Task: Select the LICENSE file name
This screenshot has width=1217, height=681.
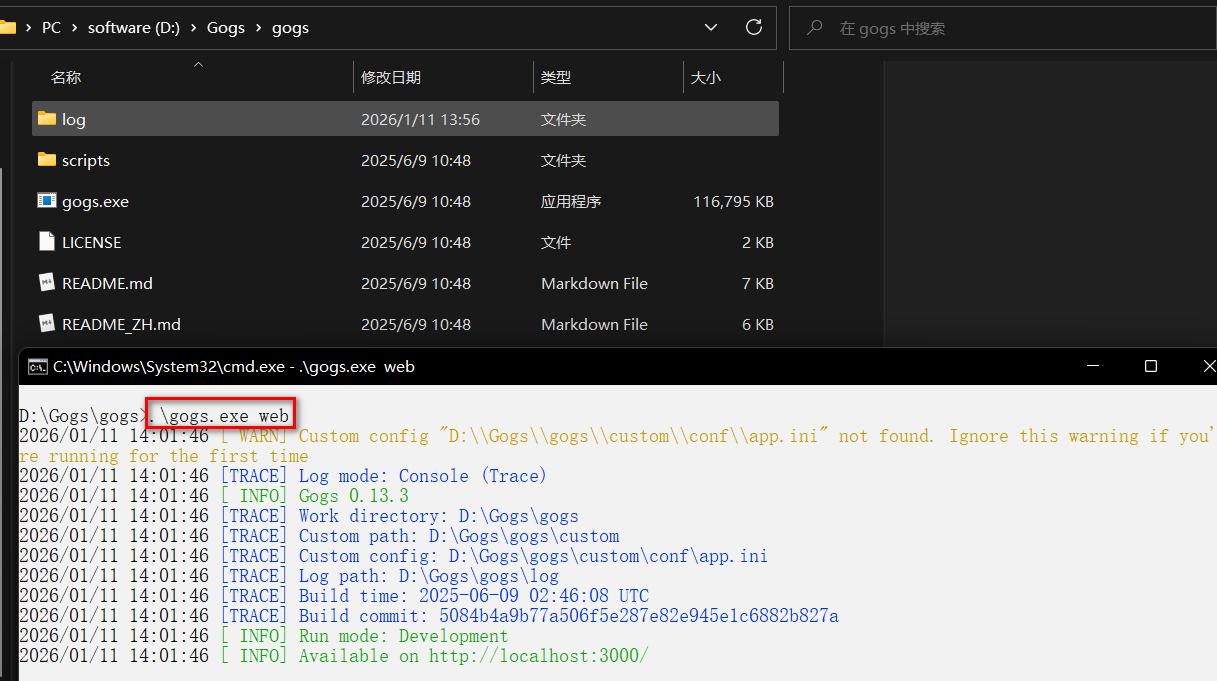Action: [x=91, y=242]
